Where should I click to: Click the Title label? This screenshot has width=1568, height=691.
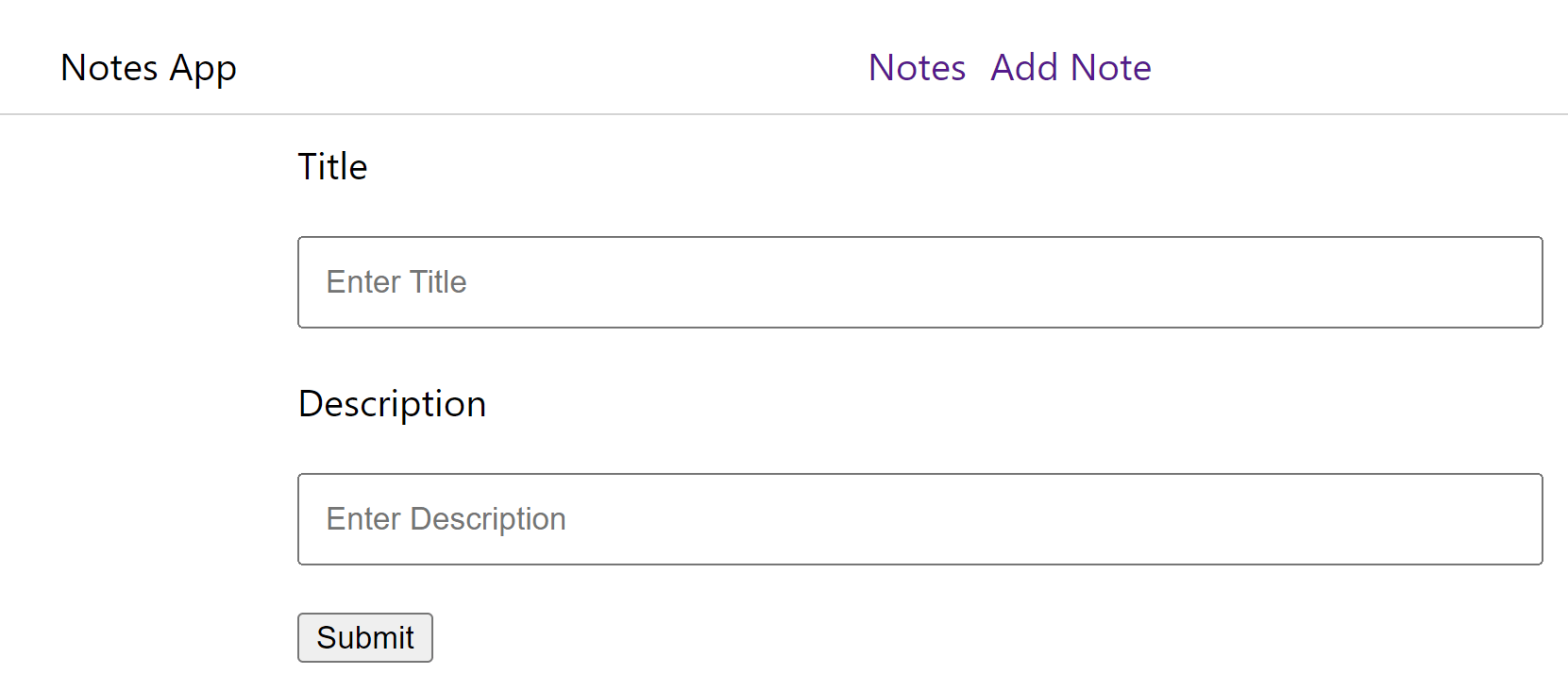332,166
